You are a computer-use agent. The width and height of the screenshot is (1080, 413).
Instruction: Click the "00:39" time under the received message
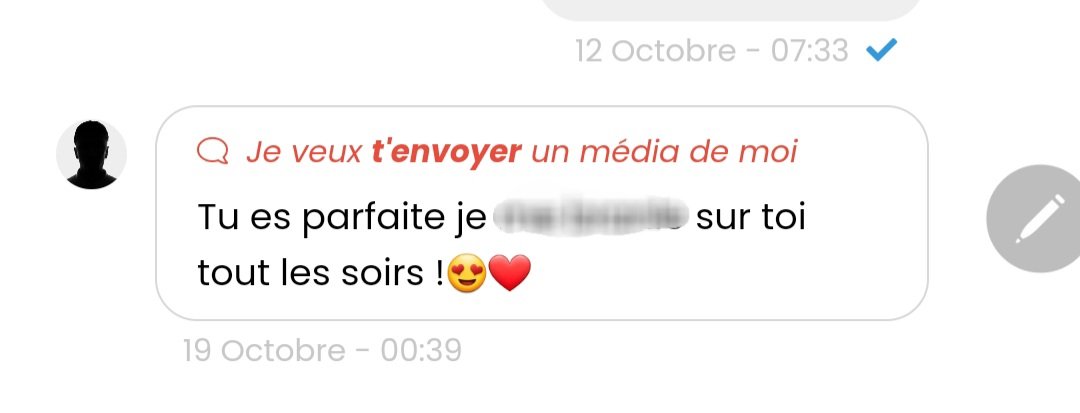tap(421, 350)
